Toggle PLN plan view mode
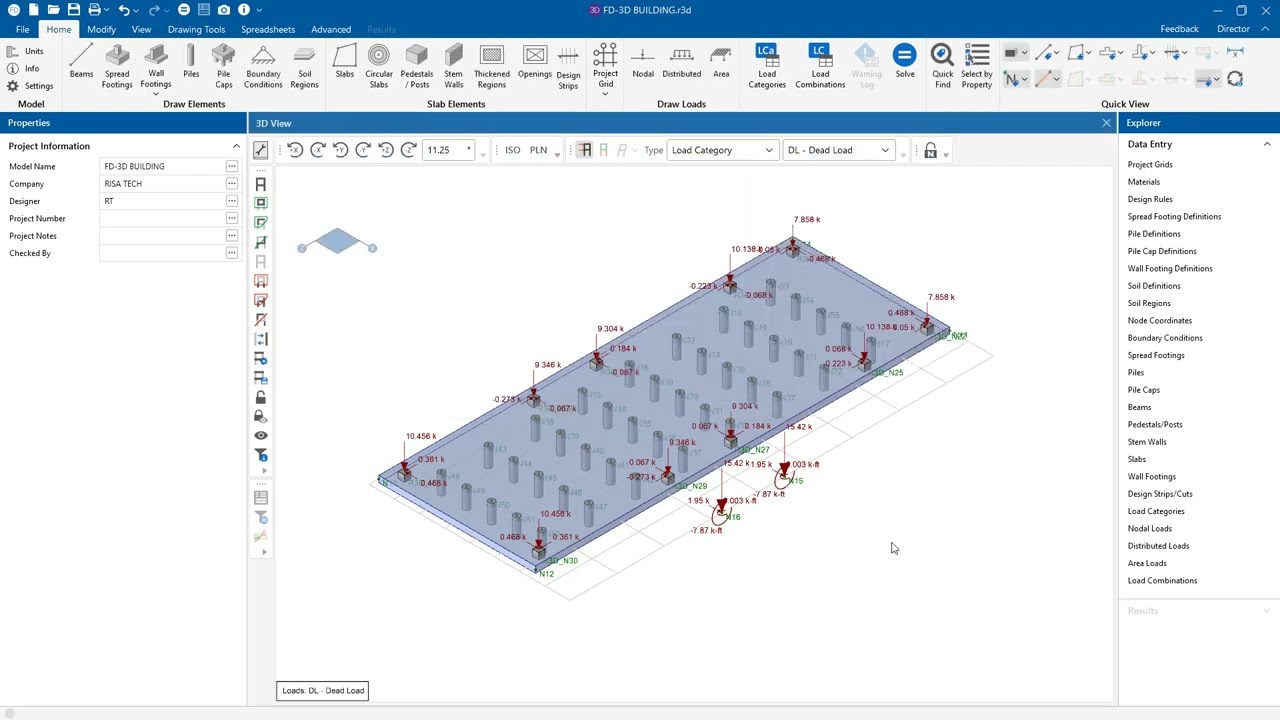This screenshot has height=720, width=1280. click(x=538, y=150)
